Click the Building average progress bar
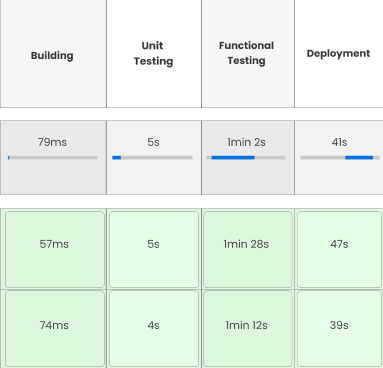This screenshot has height=368, width=383. [53, 158]
